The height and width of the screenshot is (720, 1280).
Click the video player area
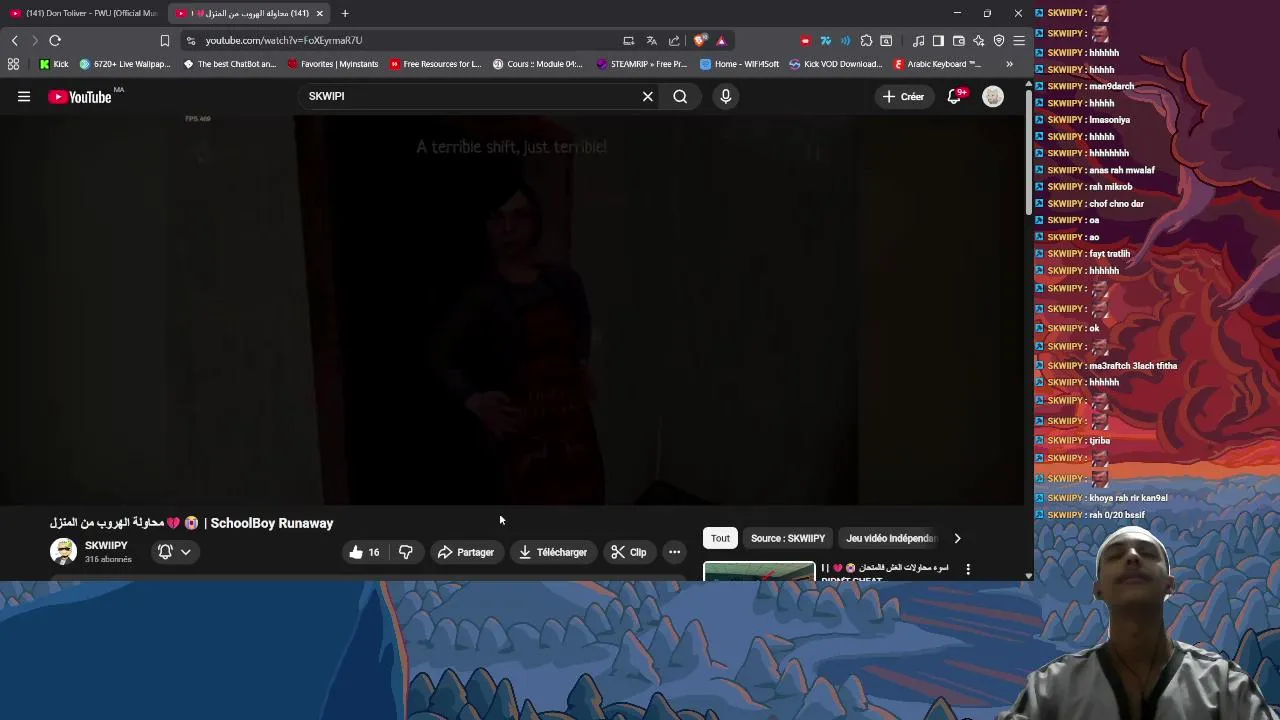(512, 310)
